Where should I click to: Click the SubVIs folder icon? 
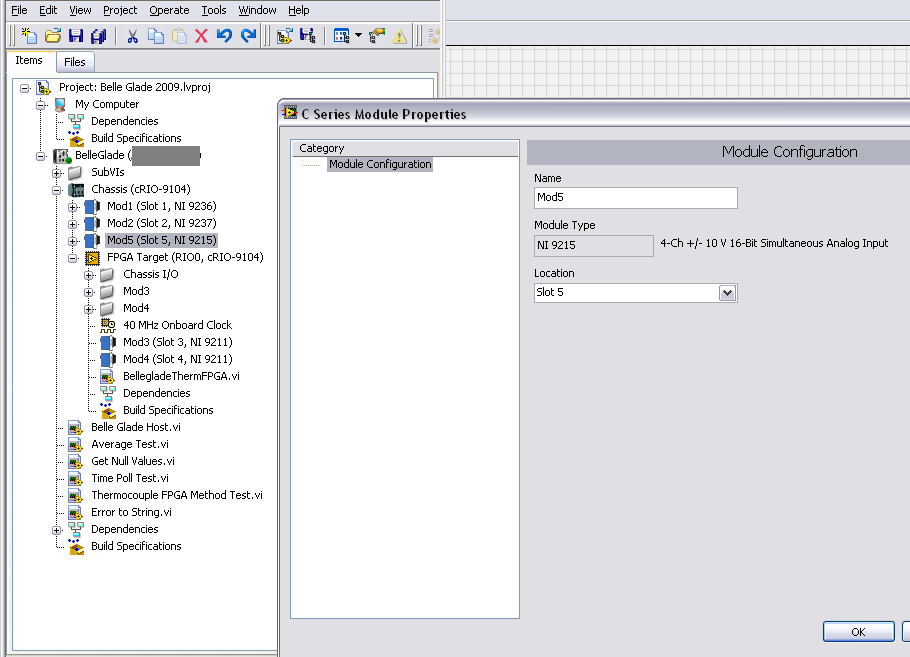coord(75,172)
